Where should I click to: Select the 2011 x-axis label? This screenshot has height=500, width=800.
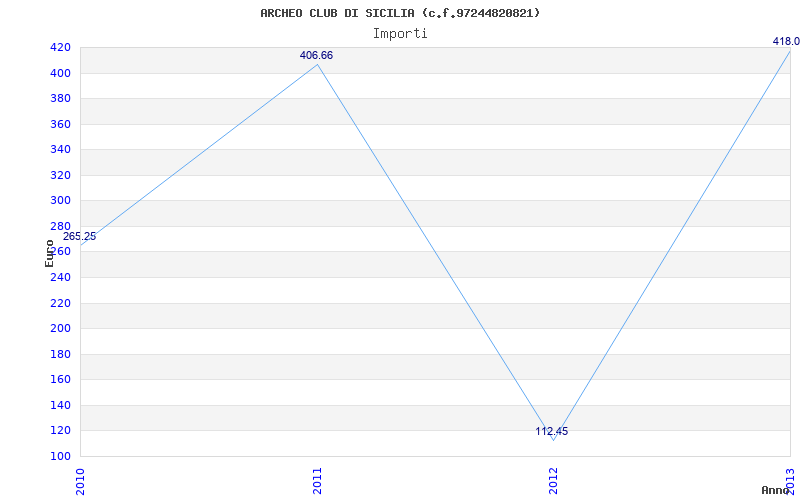click(317, 480)
